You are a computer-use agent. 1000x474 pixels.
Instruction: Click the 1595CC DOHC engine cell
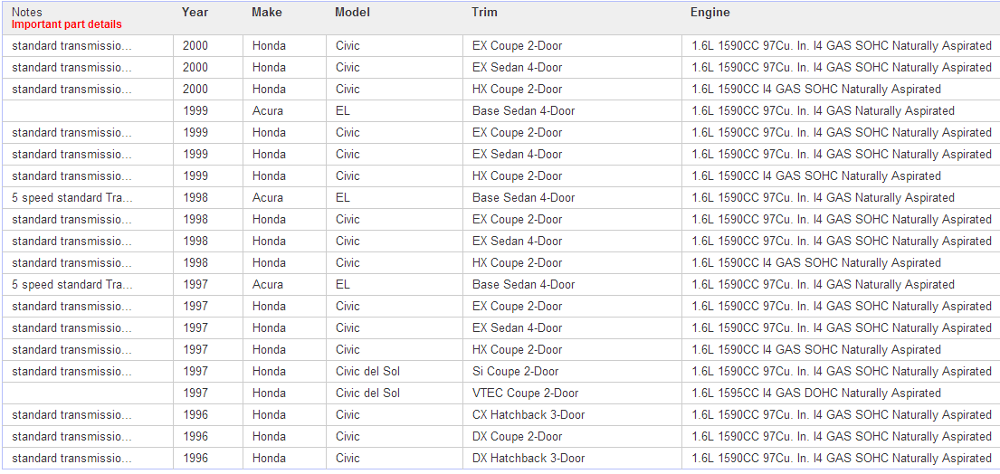[816, 393]
